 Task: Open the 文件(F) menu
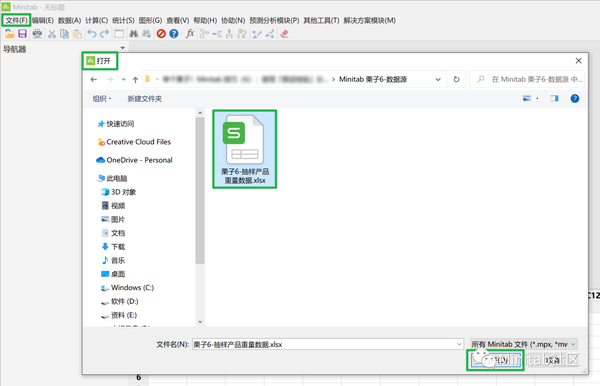point(16,20)
